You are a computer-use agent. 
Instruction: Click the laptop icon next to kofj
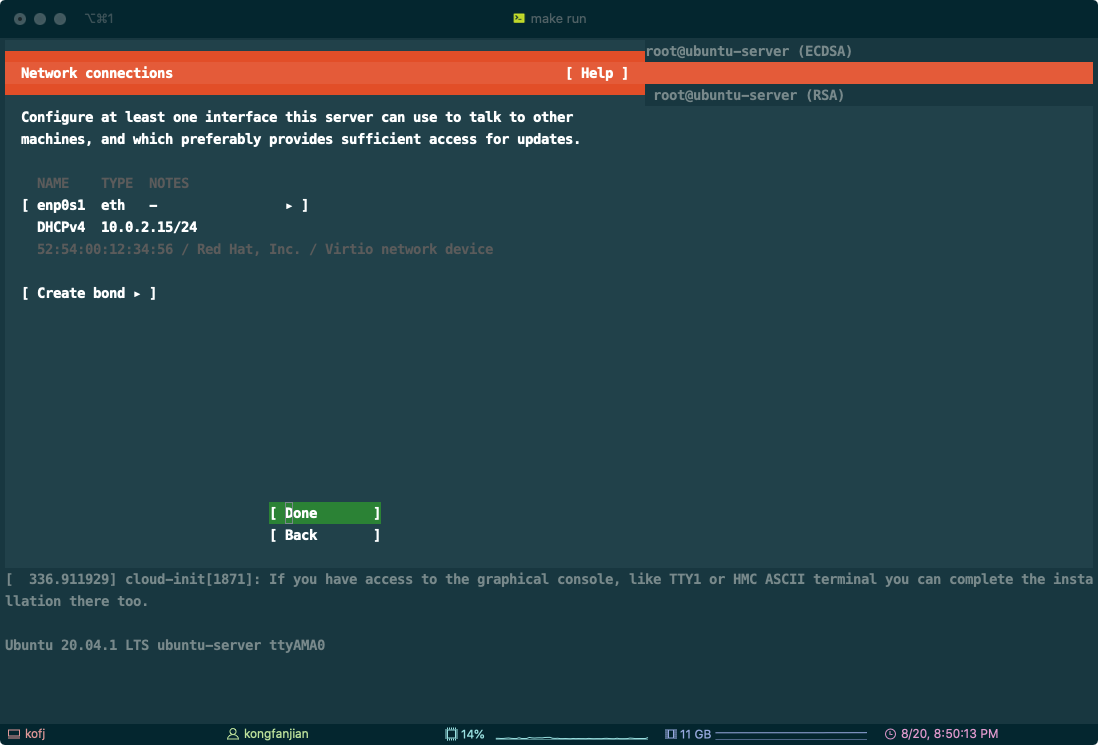[x=13, y=734]
